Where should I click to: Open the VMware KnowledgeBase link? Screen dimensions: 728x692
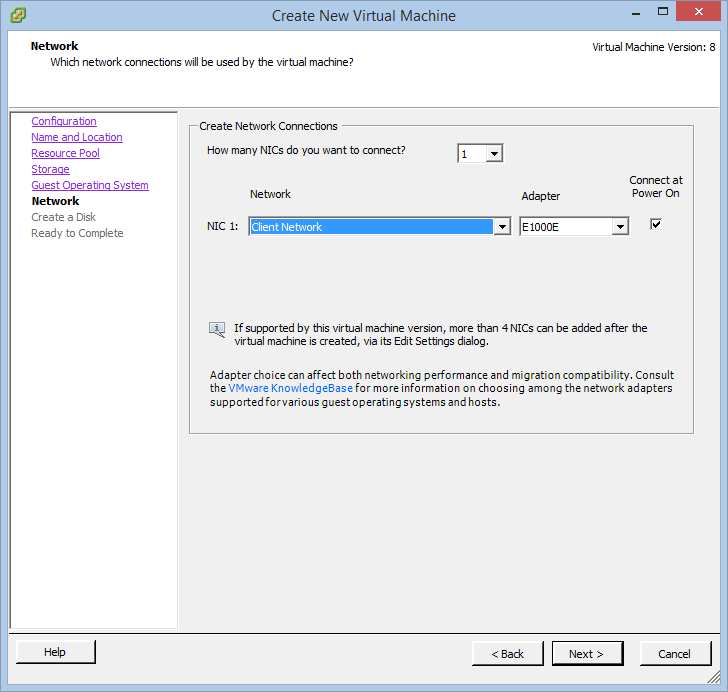click(x=291, y=388)
